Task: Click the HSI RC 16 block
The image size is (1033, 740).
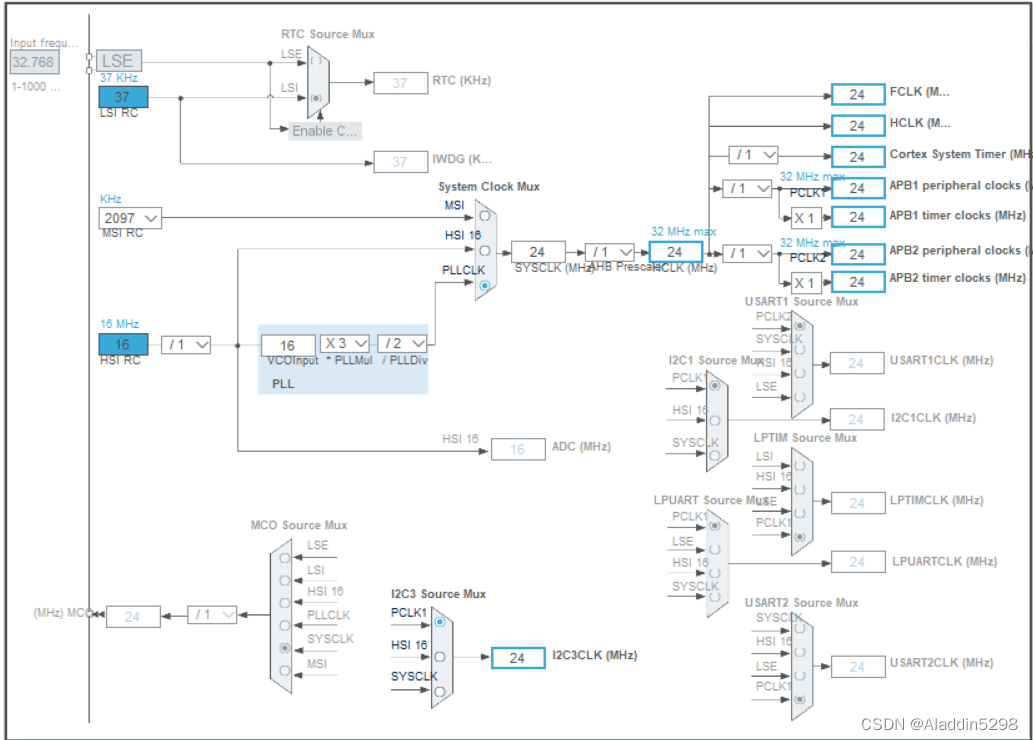Action: pyautogui.click(x=123, y=344)
